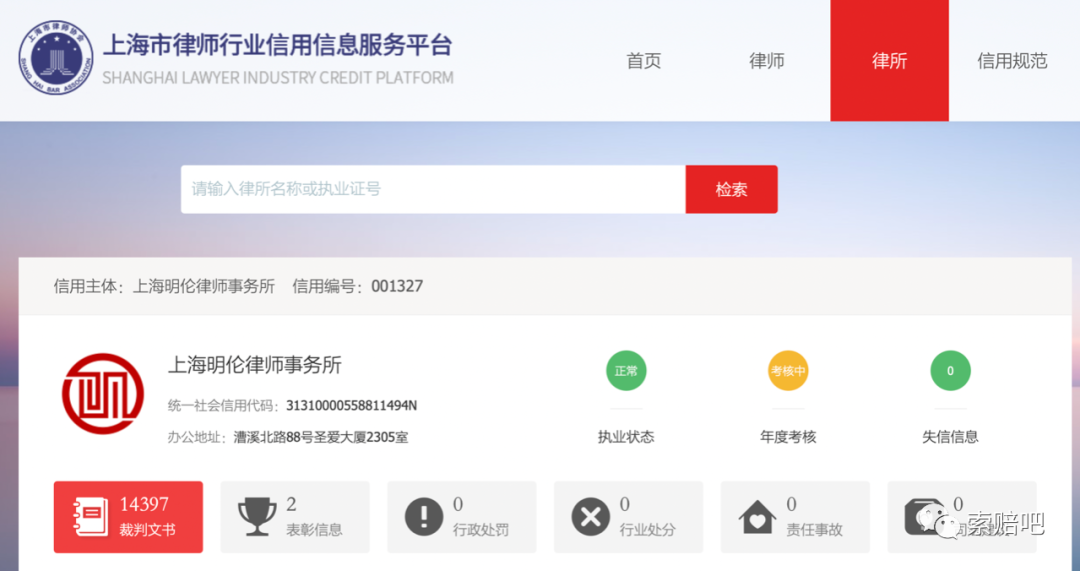Image resolution: width=1080 pixels, height=571 pixels.
Task: Click the firm name heading 上海明伦律师事务所
Action: click(x=255, y=365)
